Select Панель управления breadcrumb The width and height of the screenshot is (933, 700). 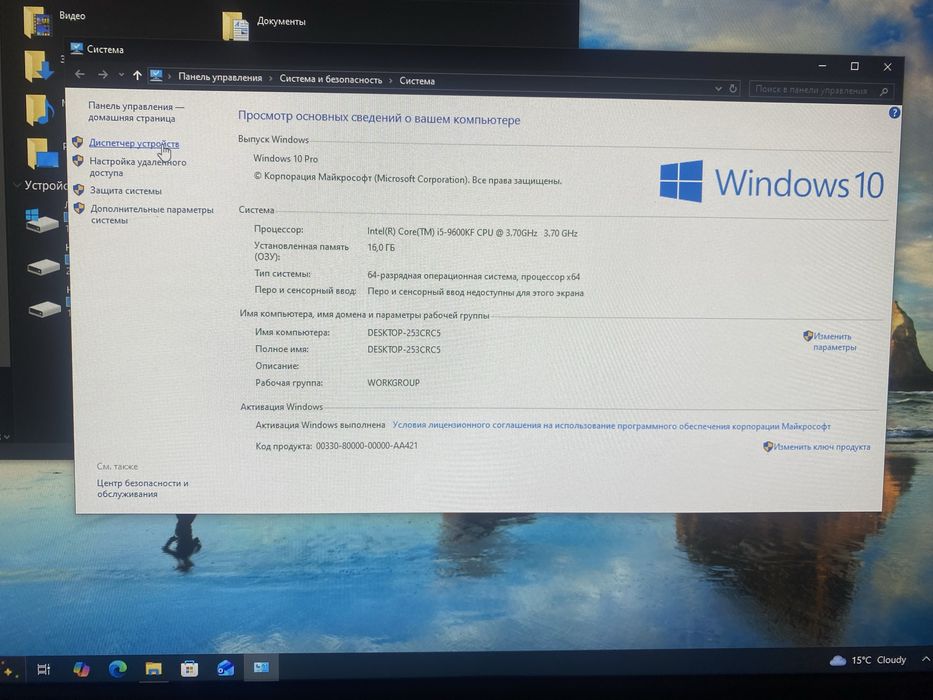pos(220,77)
